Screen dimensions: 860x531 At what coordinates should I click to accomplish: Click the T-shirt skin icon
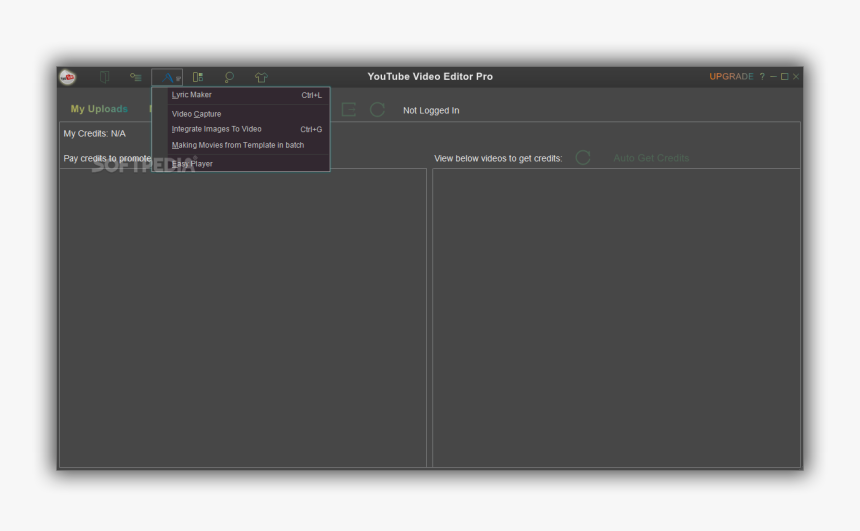pyautogui.click(x=261, y=77)
